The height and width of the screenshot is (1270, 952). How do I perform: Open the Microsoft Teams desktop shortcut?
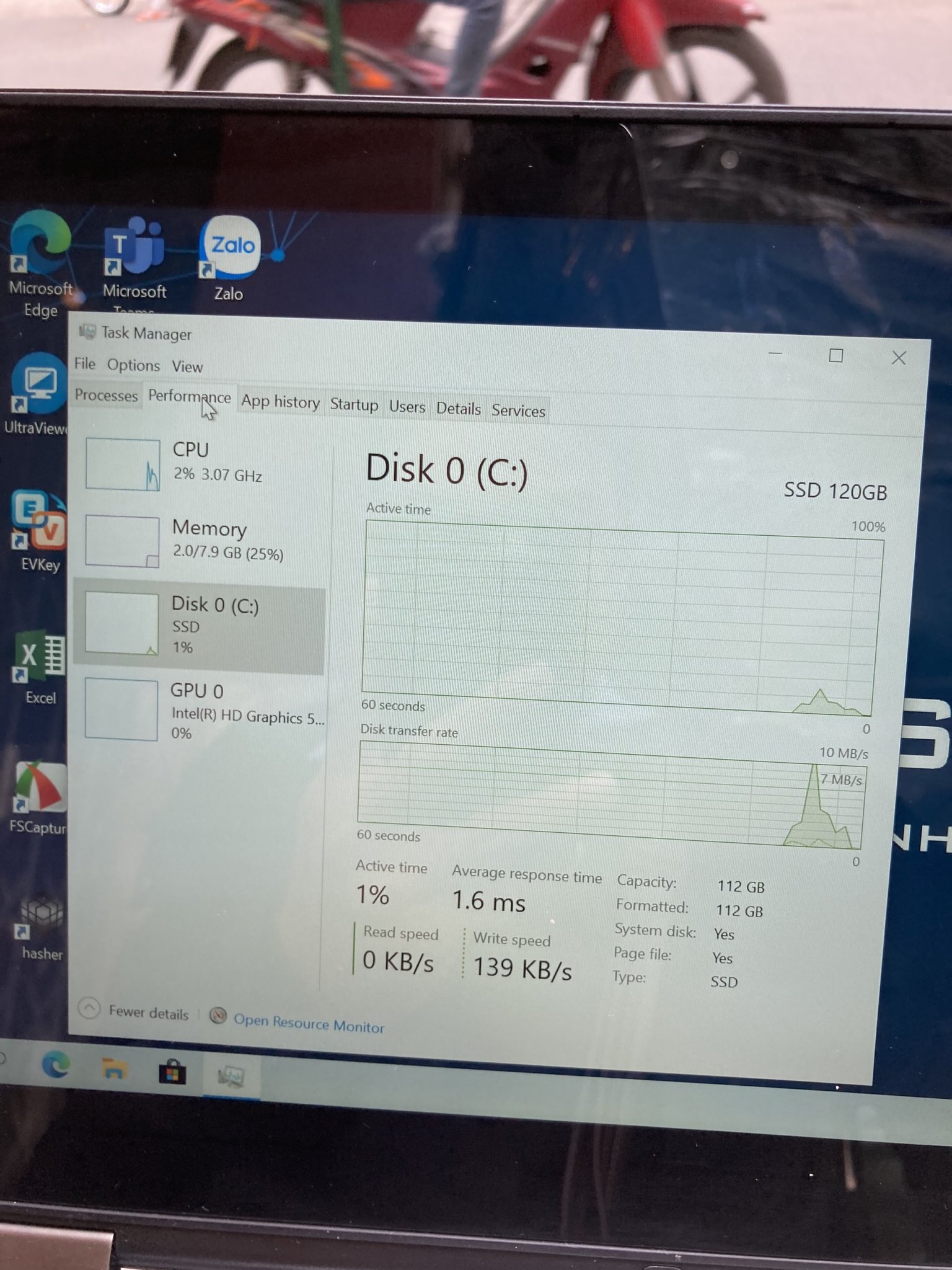[134, 249]
